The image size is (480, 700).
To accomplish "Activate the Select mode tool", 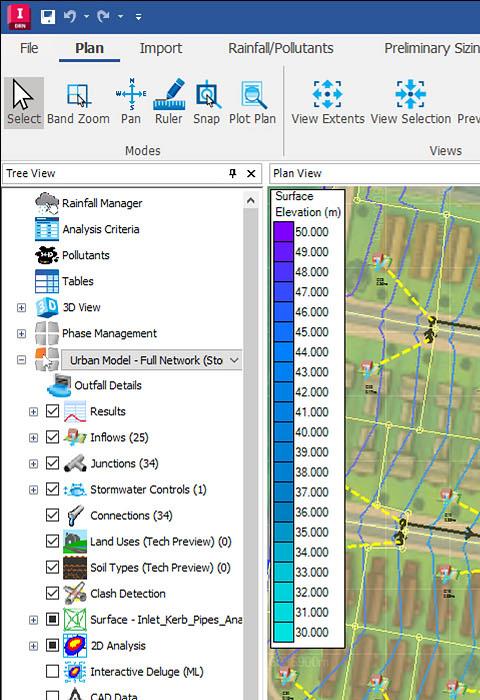I will [x=24, y=103].
